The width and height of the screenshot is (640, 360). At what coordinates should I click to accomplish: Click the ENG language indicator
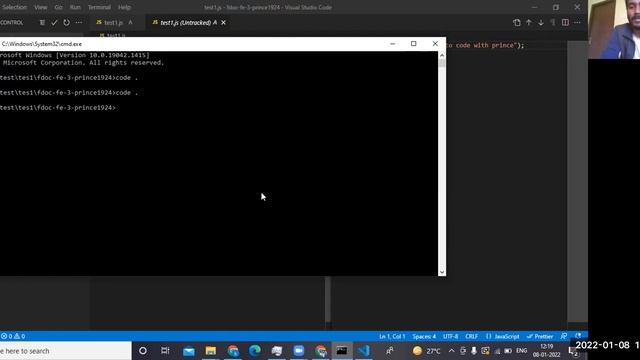point(522,351)
